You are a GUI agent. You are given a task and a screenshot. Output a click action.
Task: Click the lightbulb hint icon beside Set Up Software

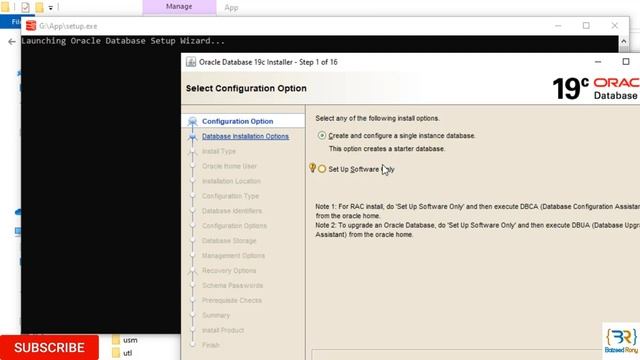[312, 168]
